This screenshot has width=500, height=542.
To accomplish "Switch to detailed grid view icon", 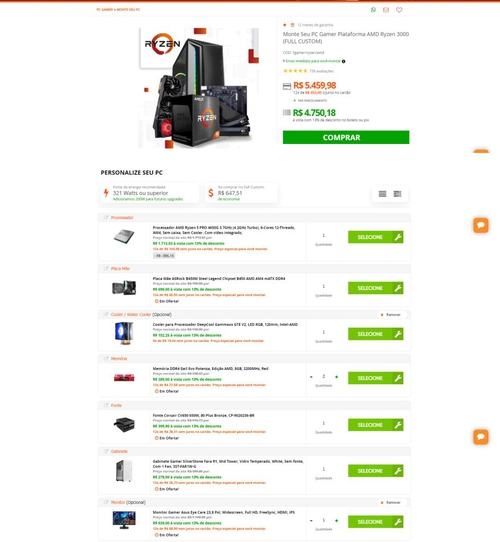I will click(x=397, y=194).
